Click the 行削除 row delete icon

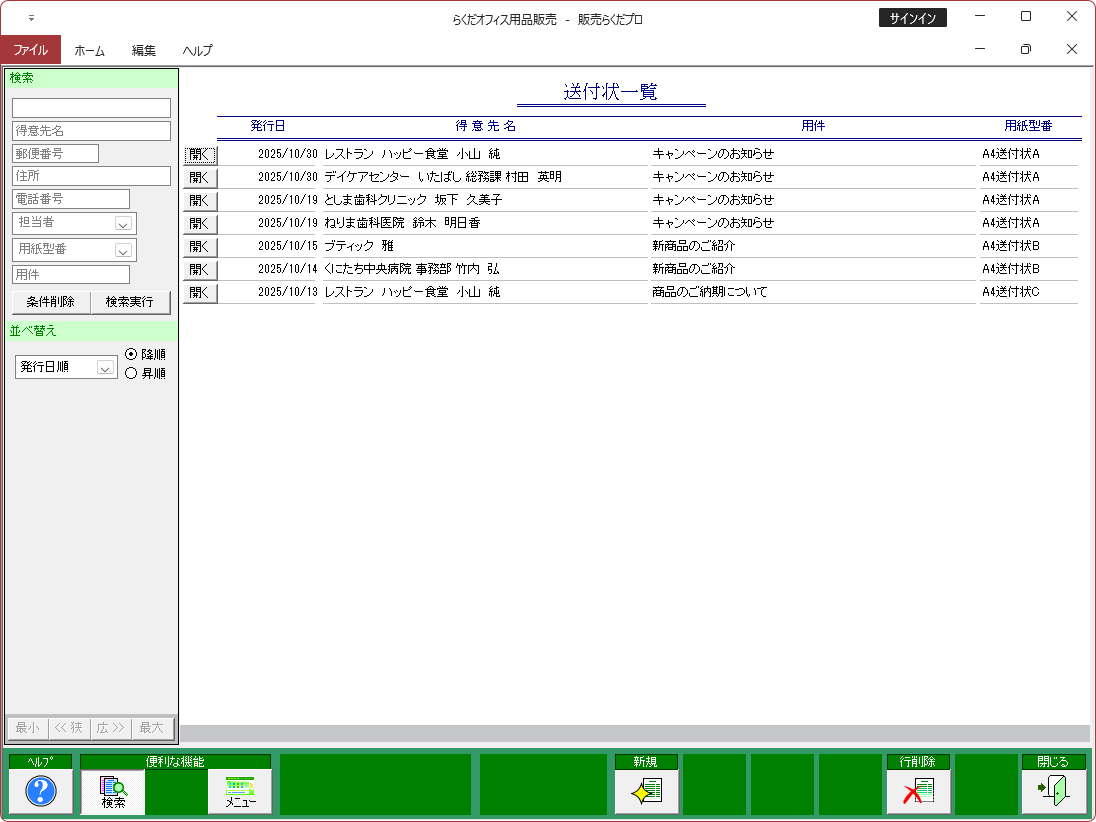pyautogui.click(x=918, y=791)
